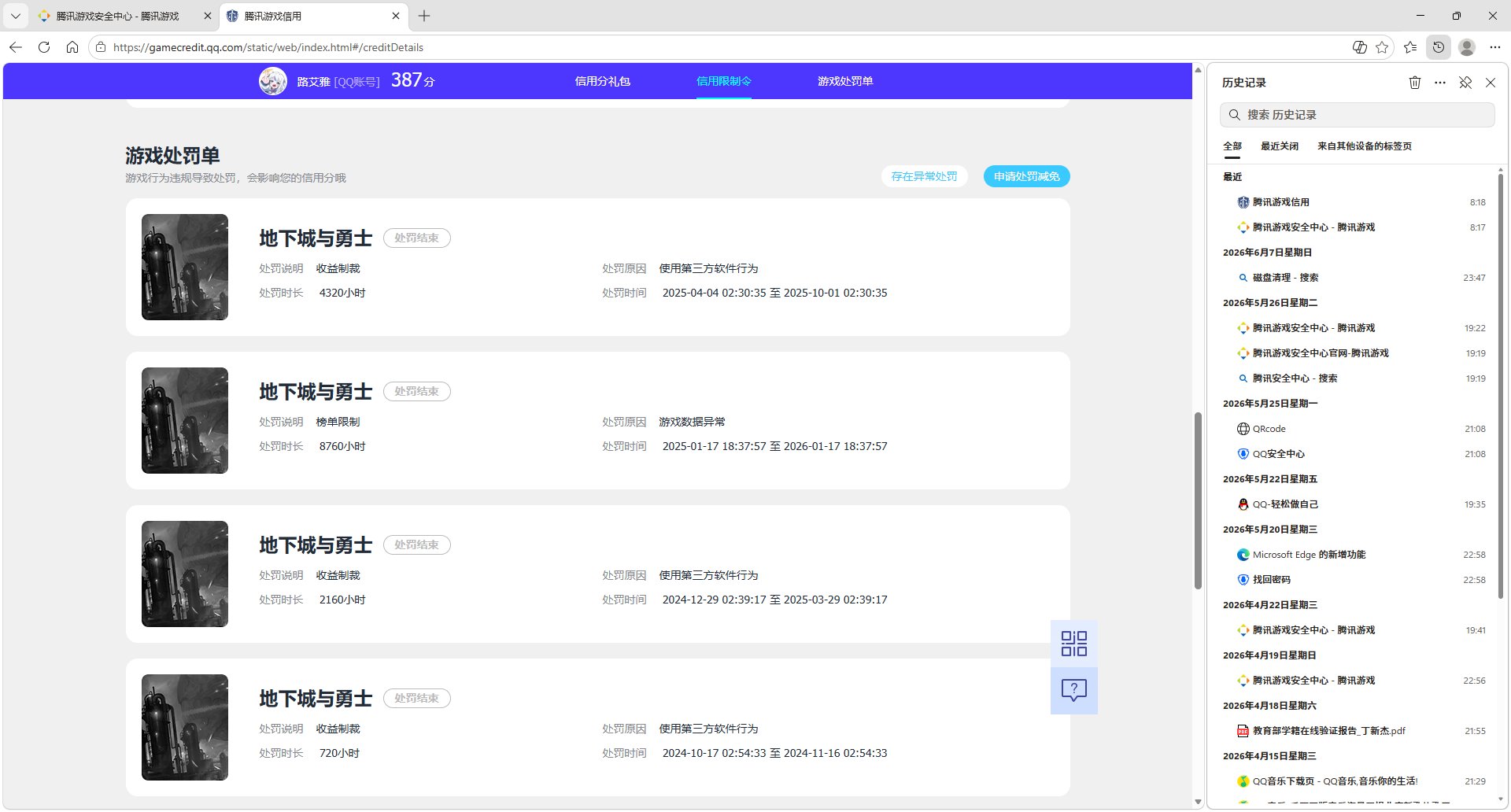Click the credit score 387分
Image resolution: width=1511 pixels, height=812 pixels.
click(x=412, y=80)
